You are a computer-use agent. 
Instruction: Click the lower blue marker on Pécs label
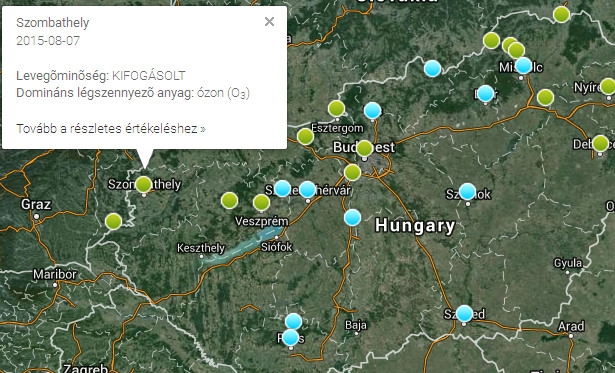click(291, 337)
